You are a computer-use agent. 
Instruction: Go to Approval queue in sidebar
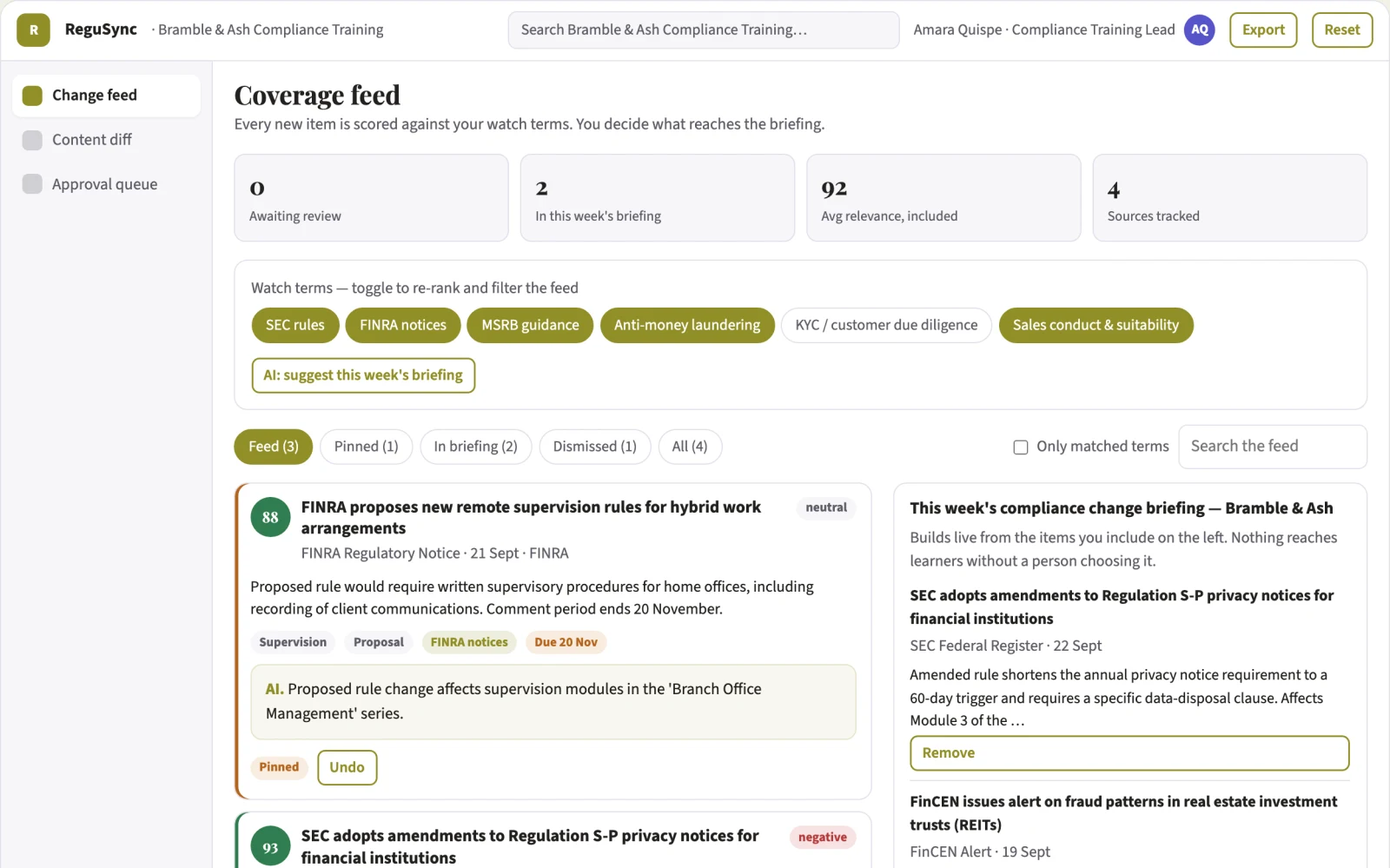pyautogui.click(x=106, y=184)
